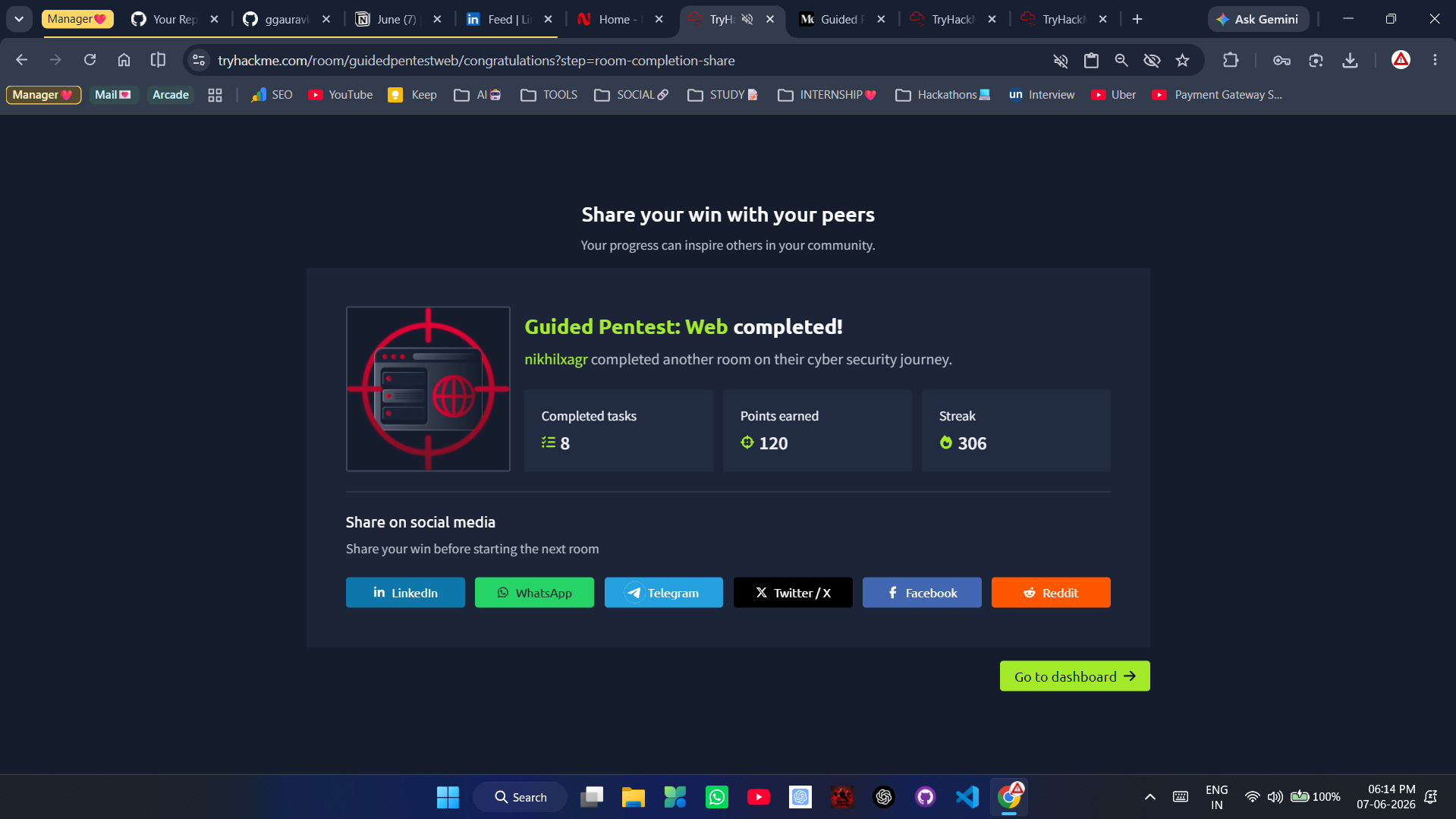The width and height of the screenshot is (1456, 819).
Task: Open the TOOLS bookmark folder
Action: pos(549,95)
